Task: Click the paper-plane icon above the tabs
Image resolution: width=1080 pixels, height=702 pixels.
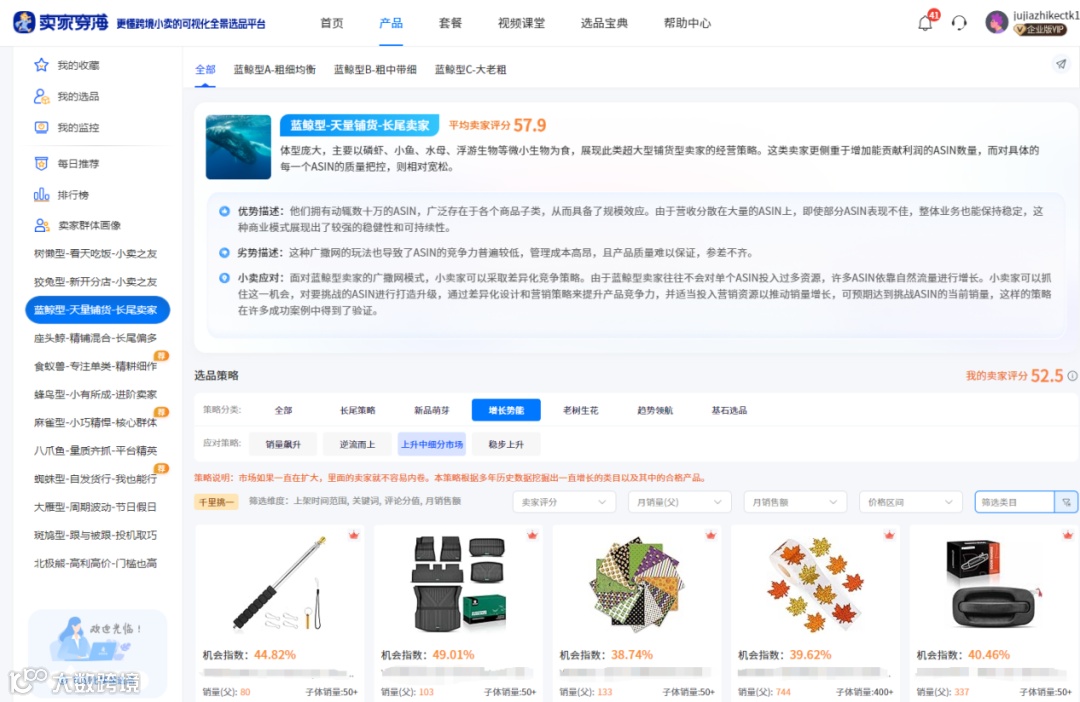Action: coord(1060,63)
